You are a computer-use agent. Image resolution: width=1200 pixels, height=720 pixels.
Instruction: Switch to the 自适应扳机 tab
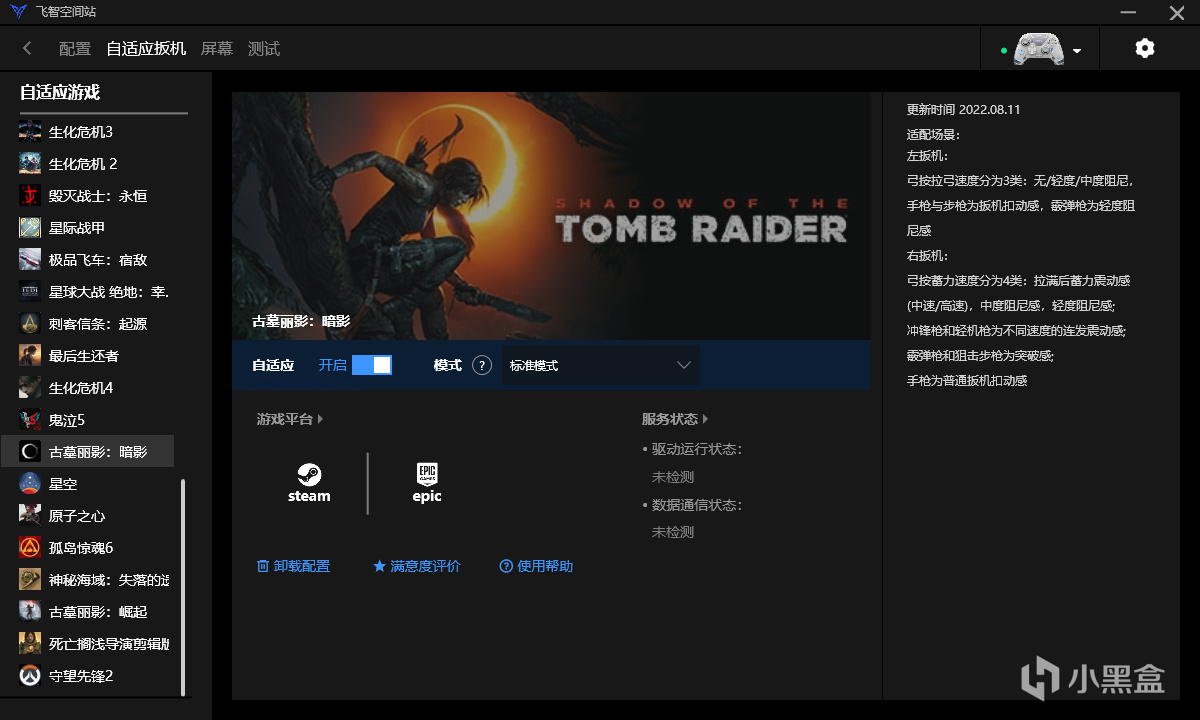click(x=146, y=48)
